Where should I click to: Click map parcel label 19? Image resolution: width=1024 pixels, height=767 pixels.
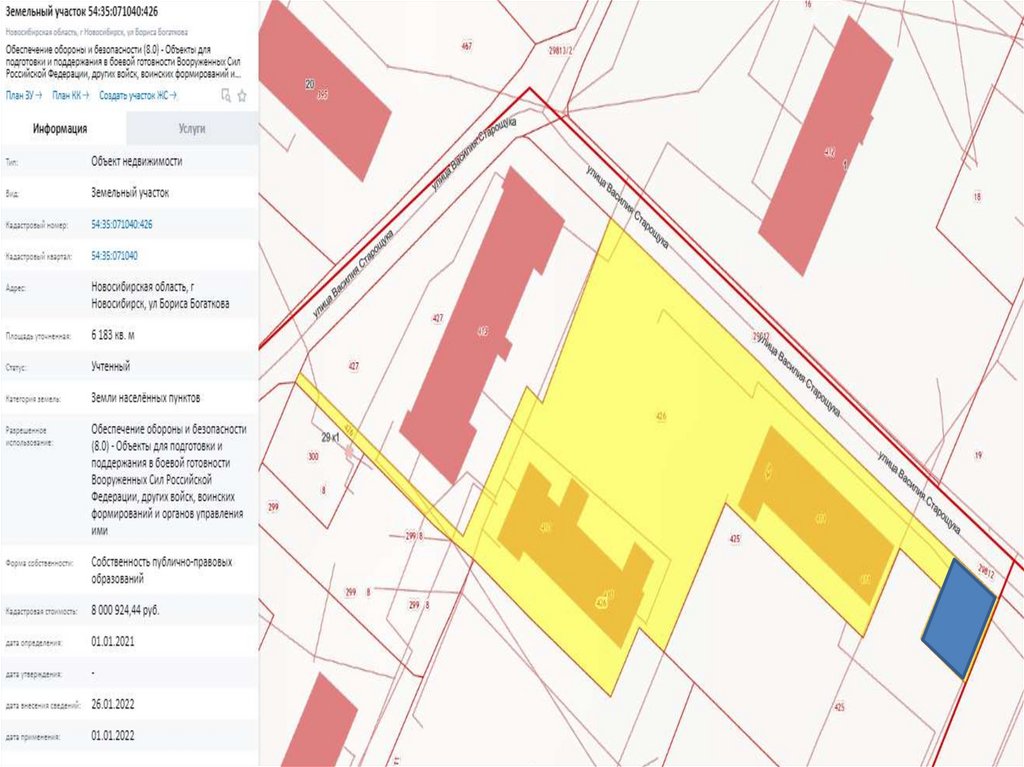978,455
